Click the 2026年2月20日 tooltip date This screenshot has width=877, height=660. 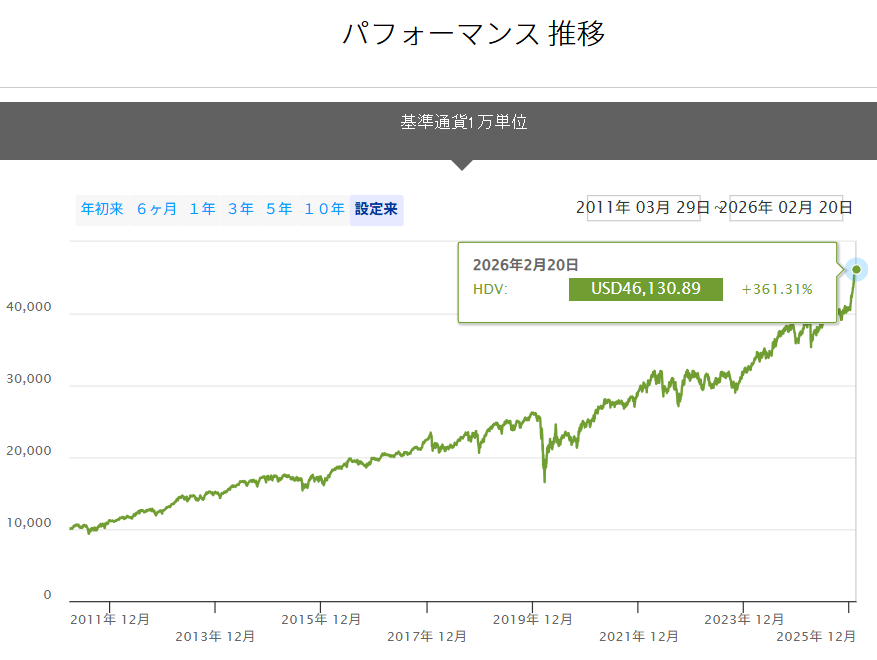click(526, 265)
